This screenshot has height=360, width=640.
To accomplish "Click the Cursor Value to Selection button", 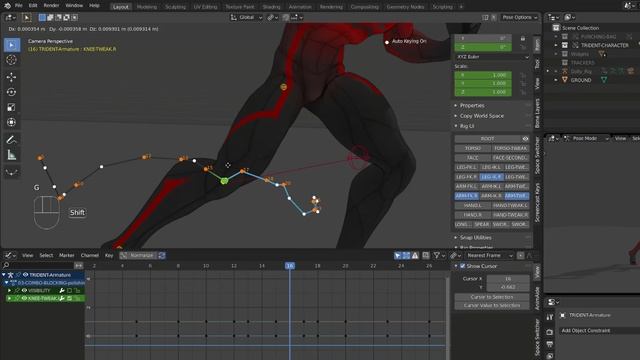I will 492,305.
